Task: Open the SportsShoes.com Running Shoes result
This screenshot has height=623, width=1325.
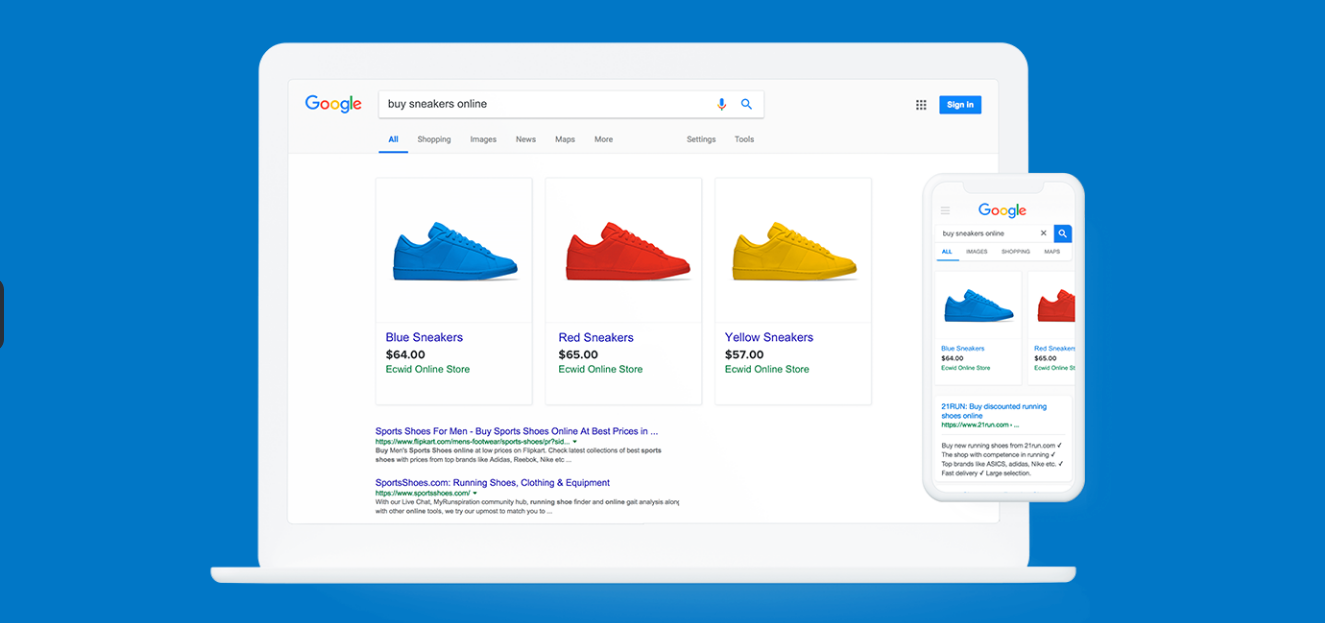Action: [492, 483]
